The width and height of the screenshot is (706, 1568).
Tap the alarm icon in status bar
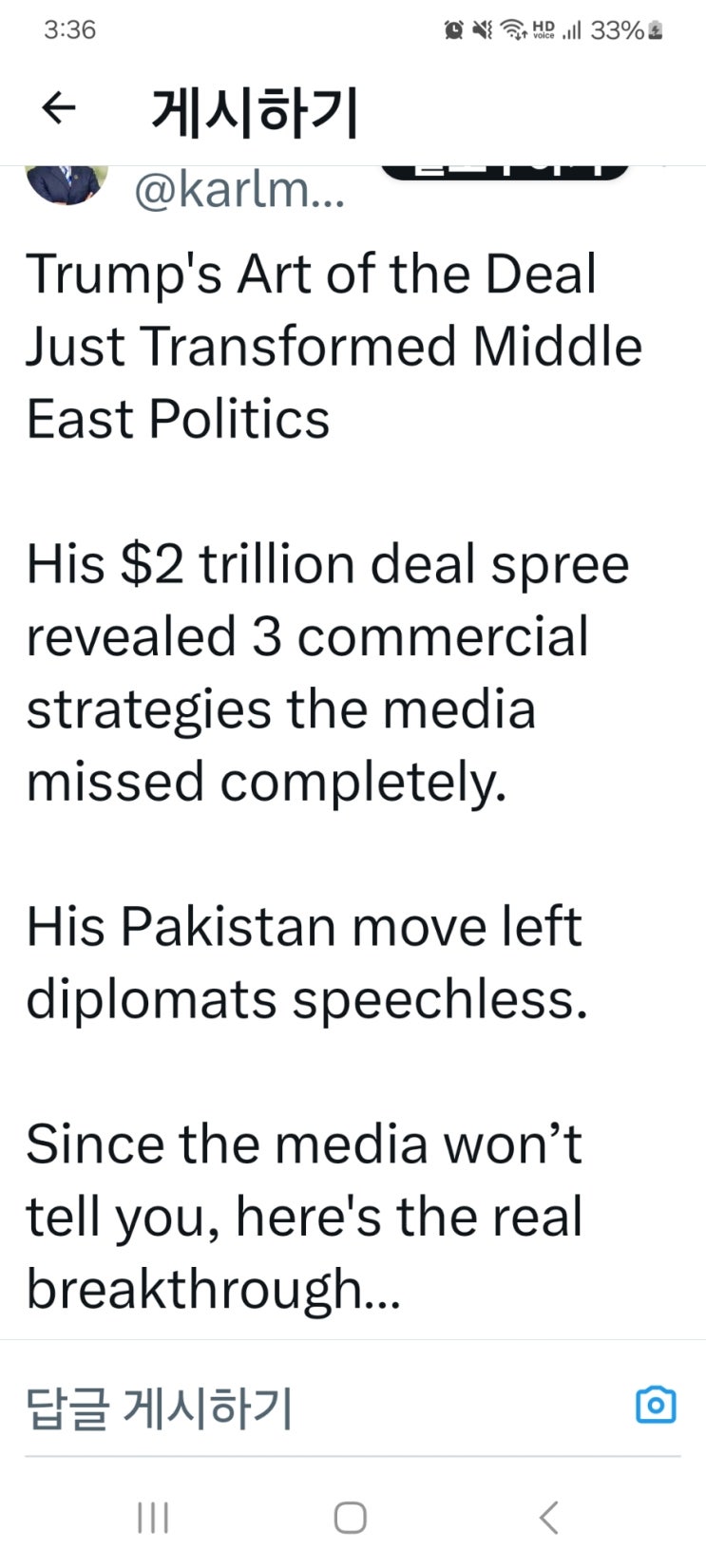click(x=454, y=30)
